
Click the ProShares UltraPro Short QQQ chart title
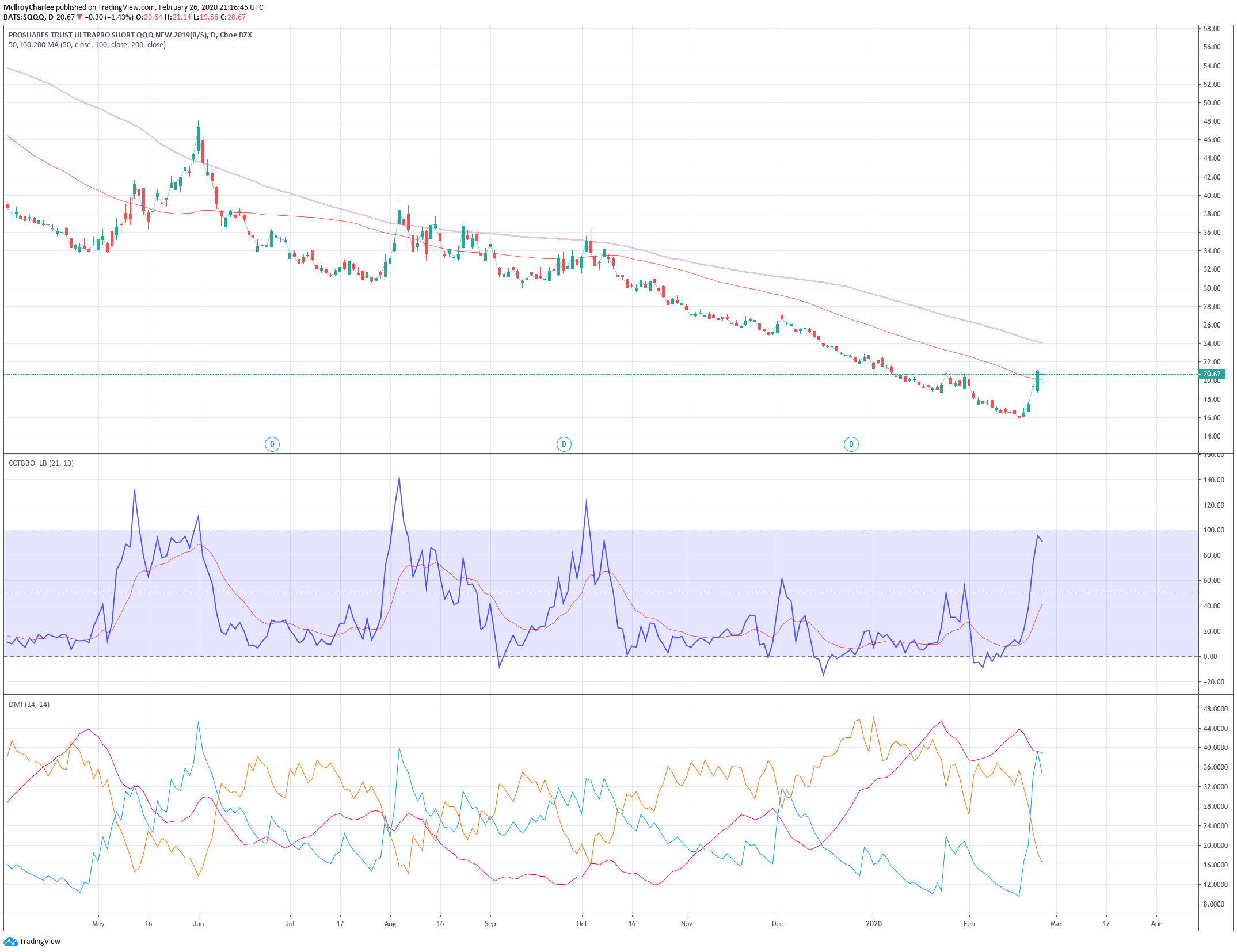point(130,35)
